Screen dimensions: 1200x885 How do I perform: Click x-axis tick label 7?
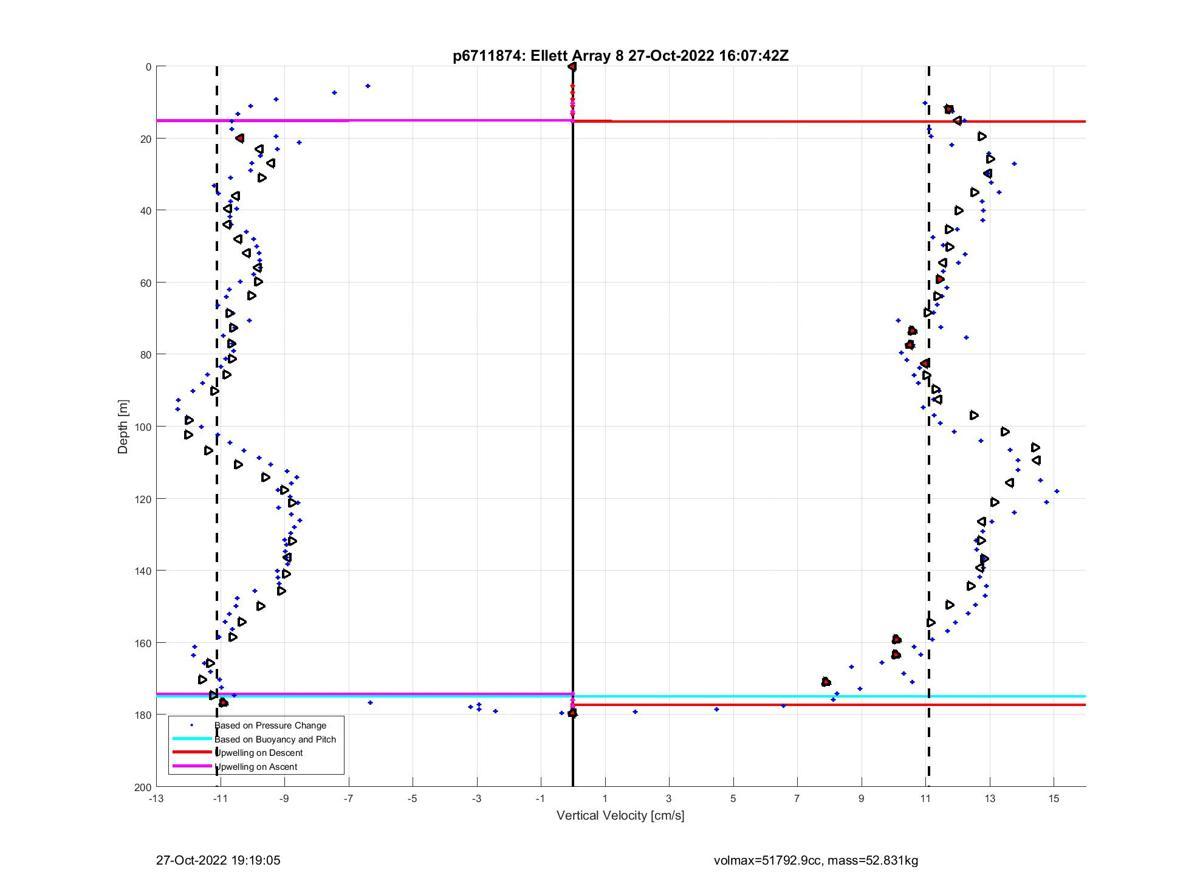point(797,798)
